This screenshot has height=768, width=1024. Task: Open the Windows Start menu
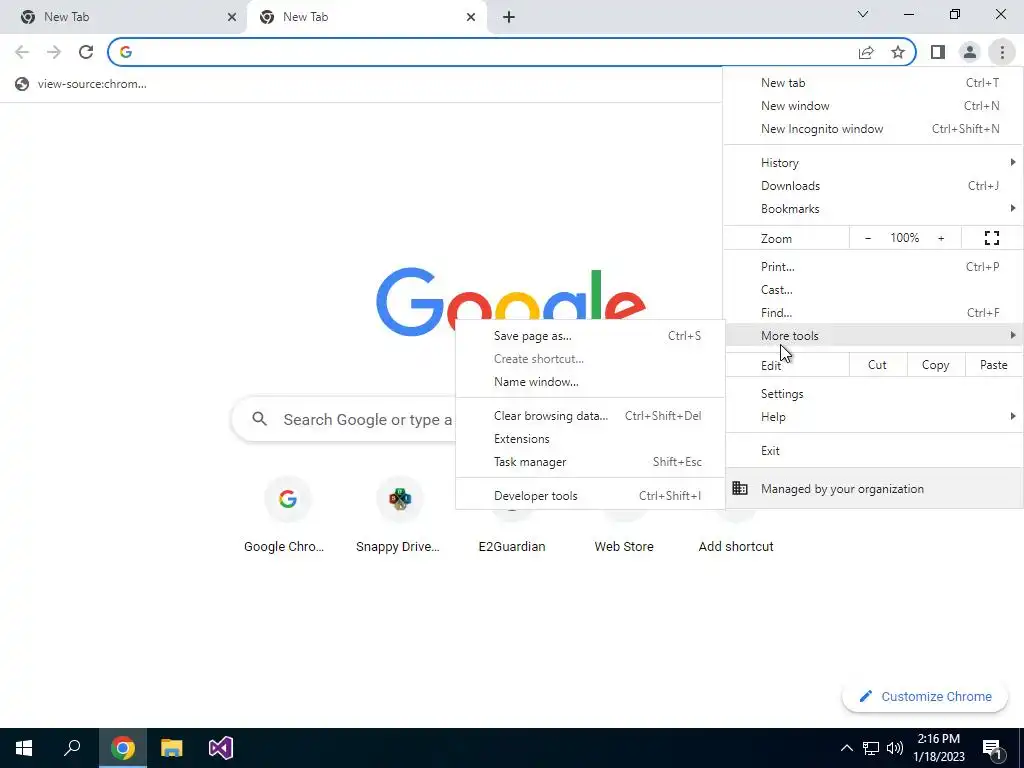click(x=24, y=748)
